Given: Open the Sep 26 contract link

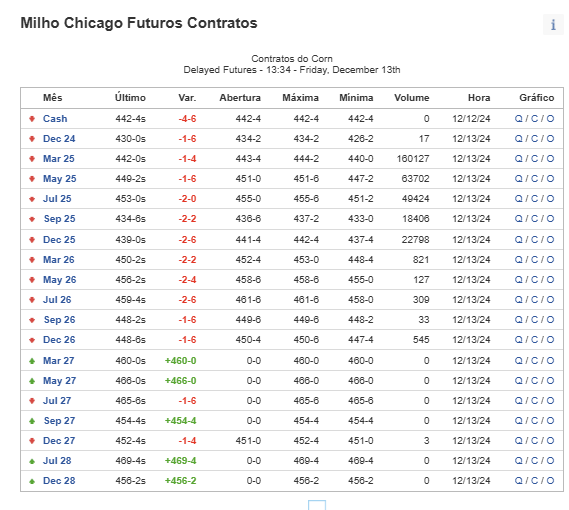Looking at the screenshot, I should pyautogui.click(x=60, y=319).
